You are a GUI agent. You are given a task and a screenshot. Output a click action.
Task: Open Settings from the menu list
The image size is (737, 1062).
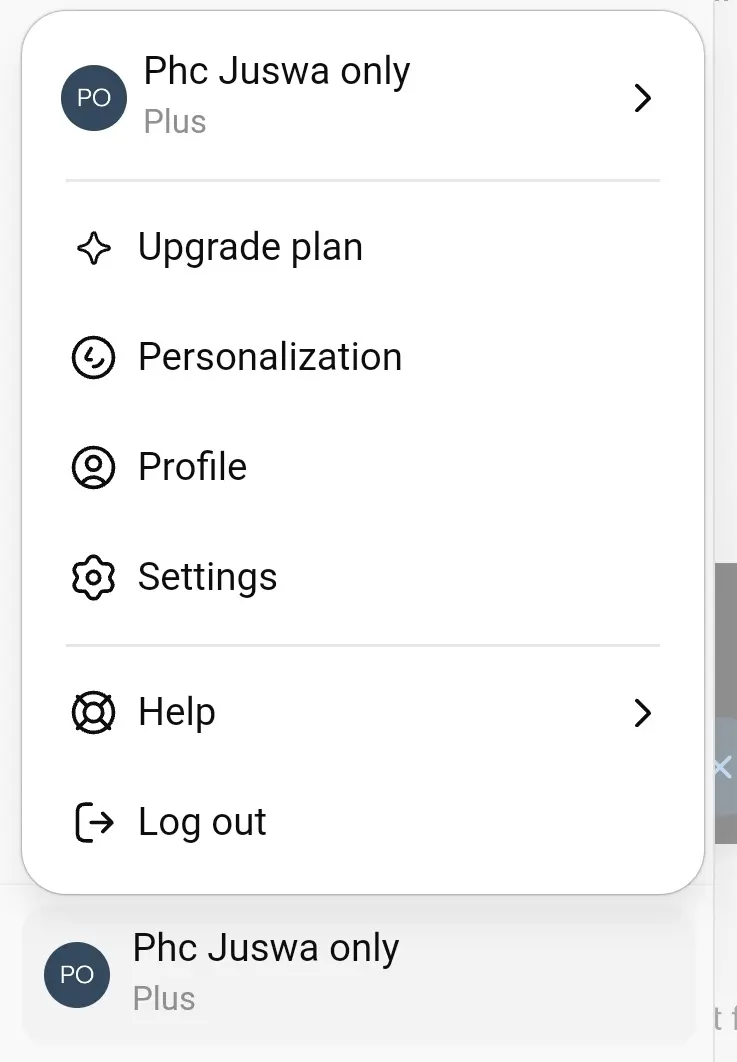tap(363, 578)
